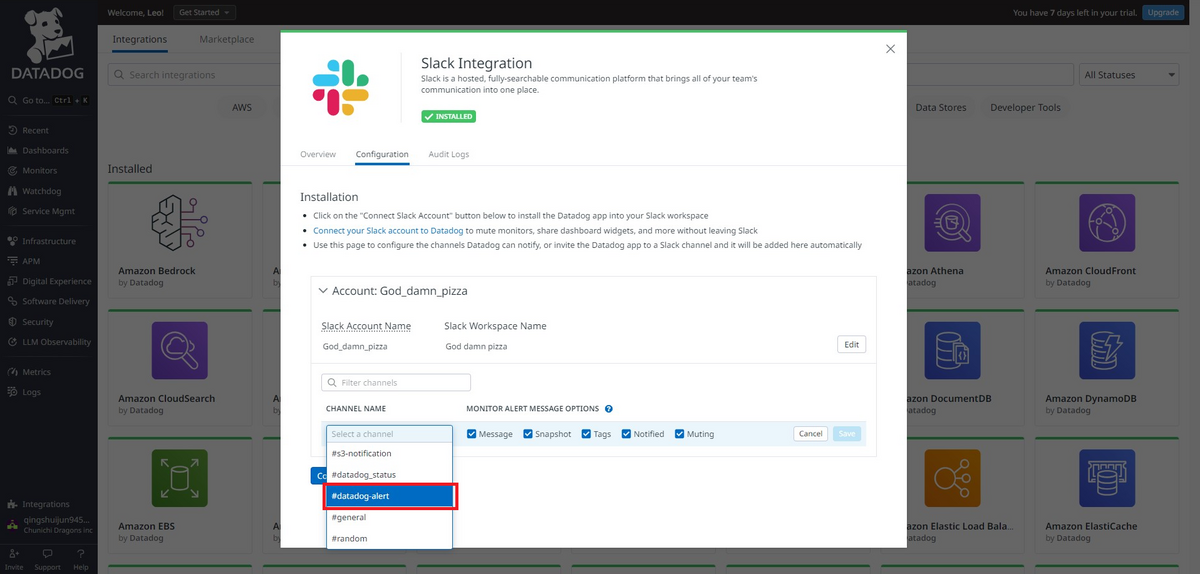
Task: Click the Cancel button in channel row
Action: coord(811,434)
